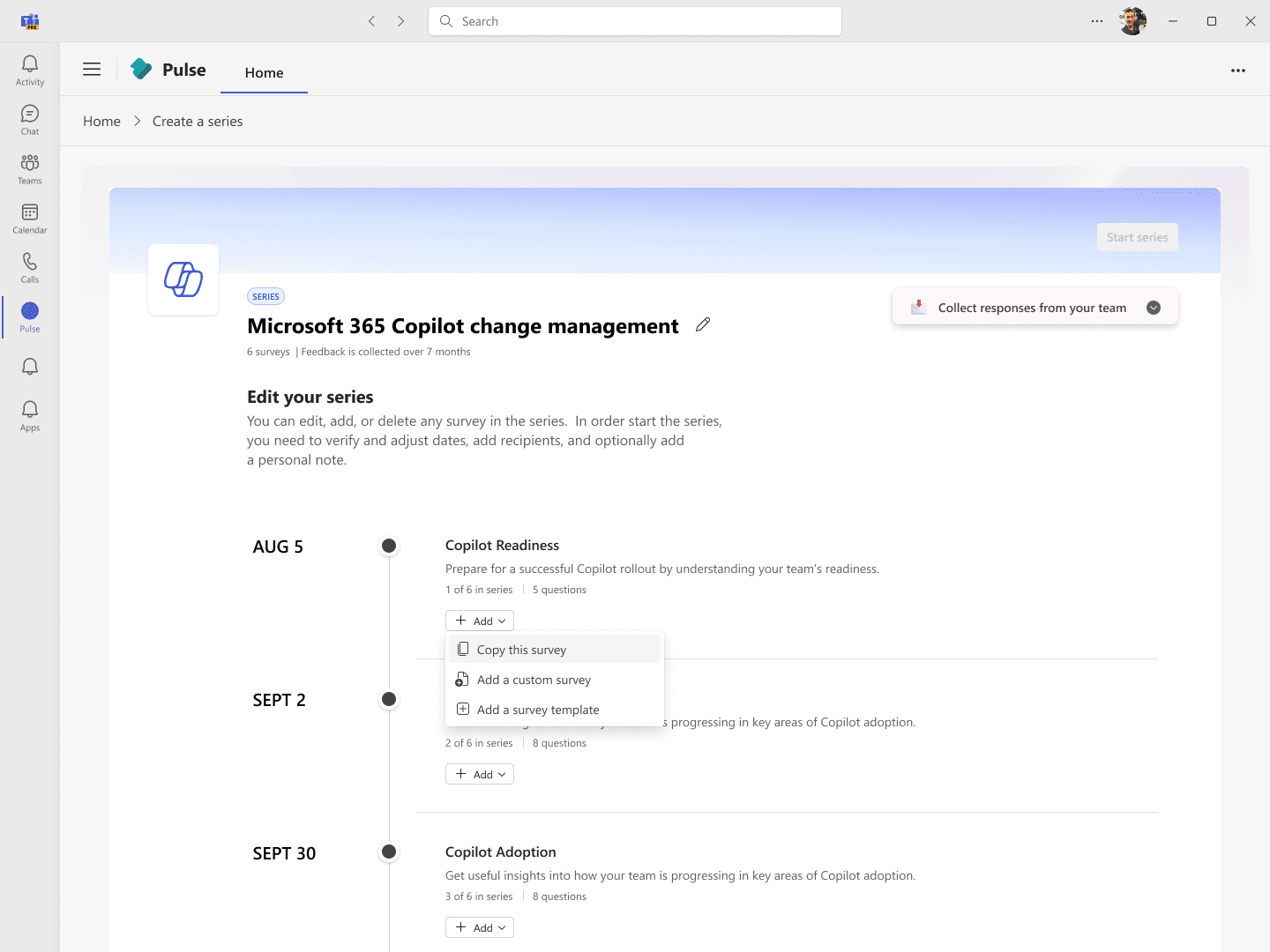
Task: Go to Home in the breadcrumb
Action: point(101,122)
